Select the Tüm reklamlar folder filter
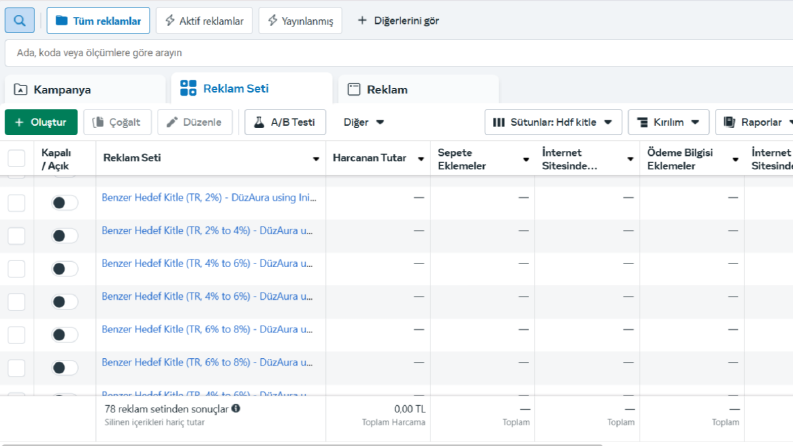The image size is (793, 446). (x=98, y=21)
